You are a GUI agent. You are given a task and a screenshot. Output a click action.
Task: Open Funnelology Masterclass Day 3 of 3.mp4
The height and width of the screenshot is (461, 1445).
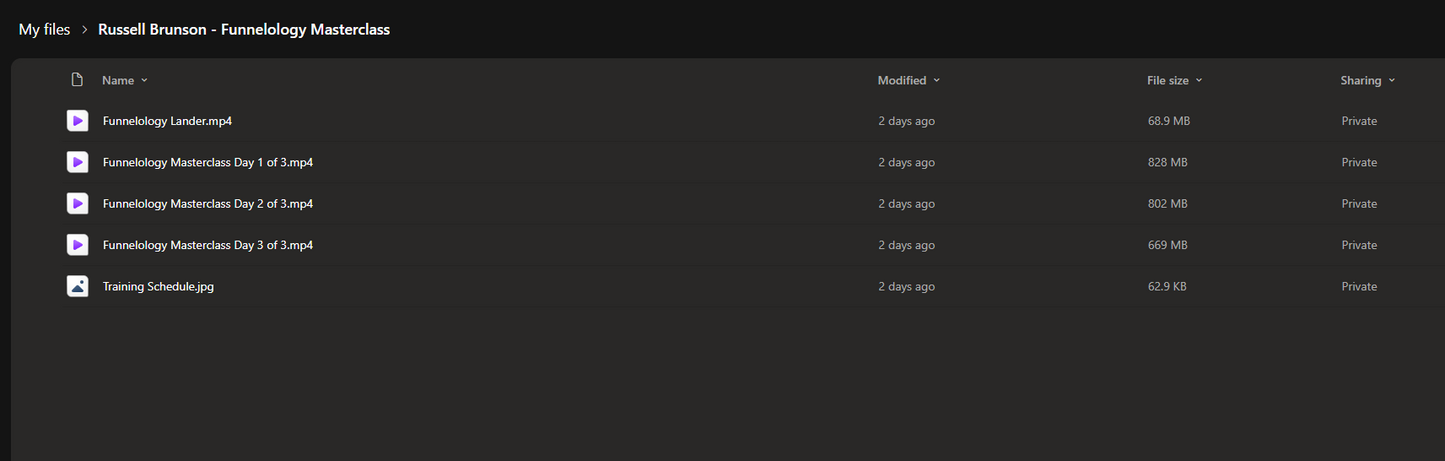pos(208,245)
